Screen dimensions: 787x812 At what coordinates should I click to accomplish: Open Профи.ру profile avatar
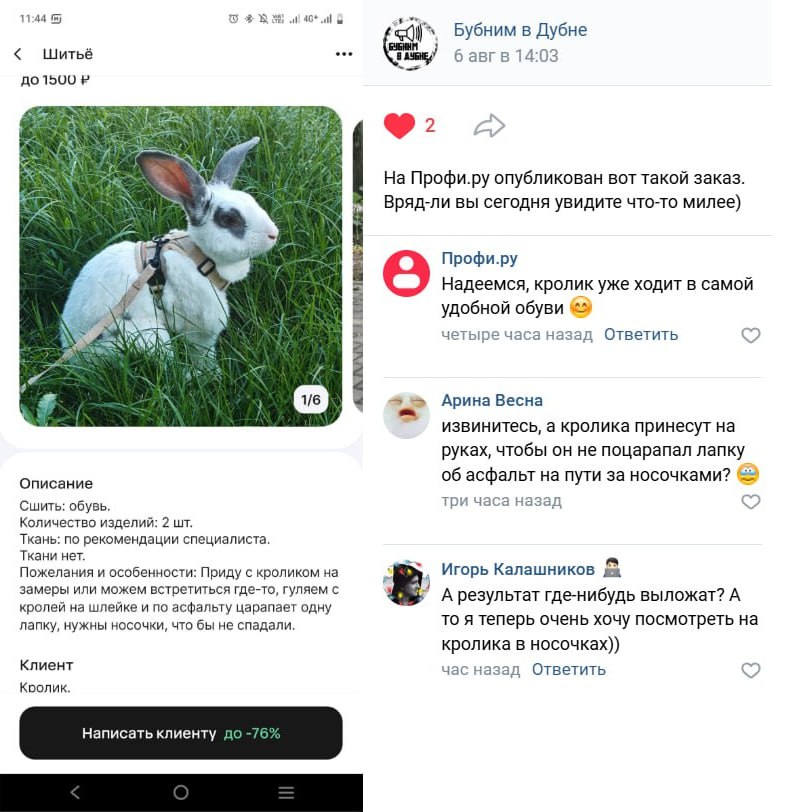(406, 273)
